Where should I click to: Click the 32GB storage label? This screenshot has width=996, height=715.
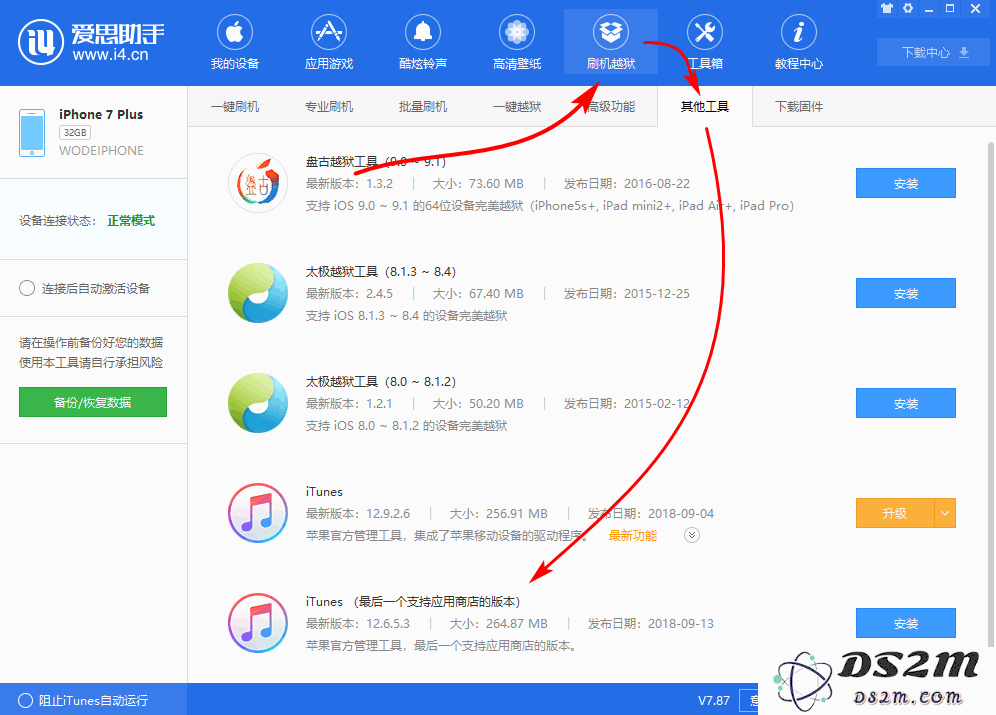pyautogui.click(x=75, y=132)
